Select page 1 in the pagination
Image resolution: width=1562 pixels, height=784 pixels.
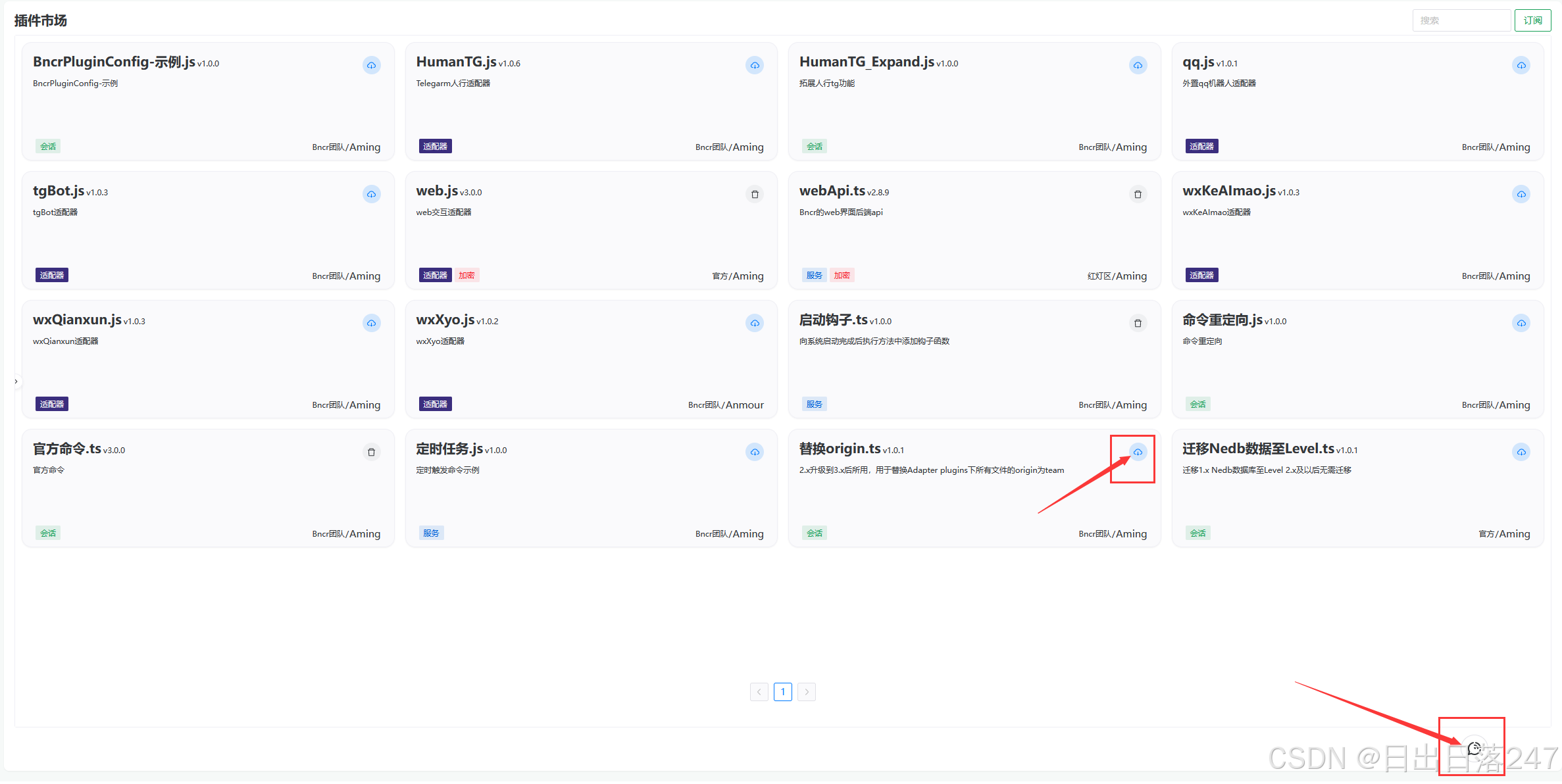[x=782, y=692]
